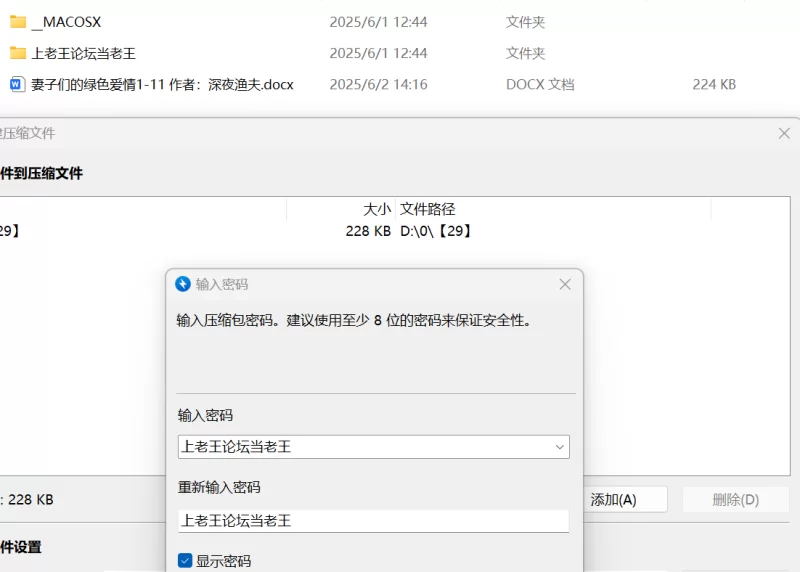Close the 输入密码 dialog

[565, 284]
